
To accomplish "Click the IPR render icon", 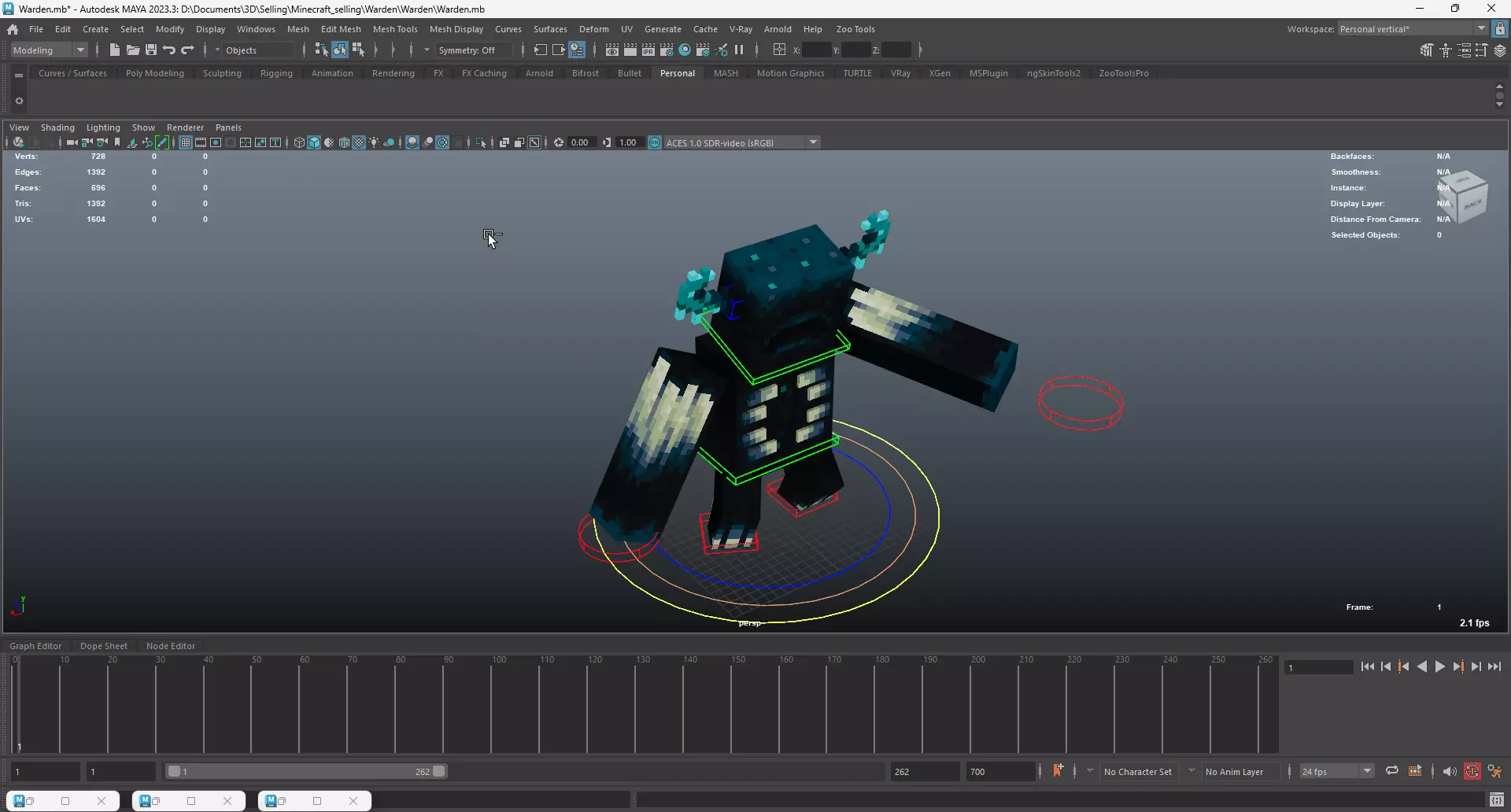I will tap(648, 50).
